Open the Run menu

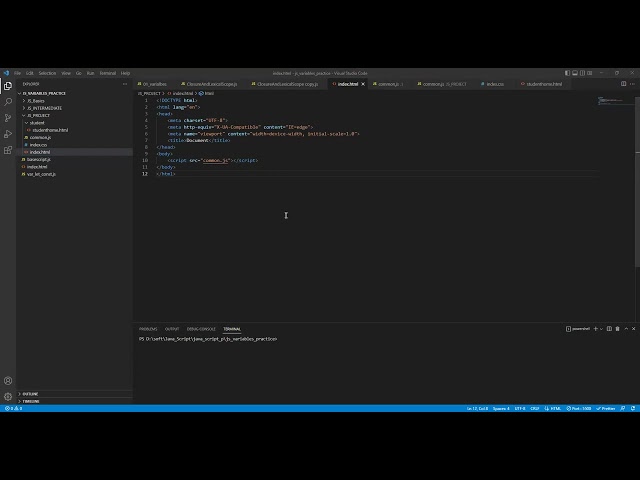coord(91,73)
